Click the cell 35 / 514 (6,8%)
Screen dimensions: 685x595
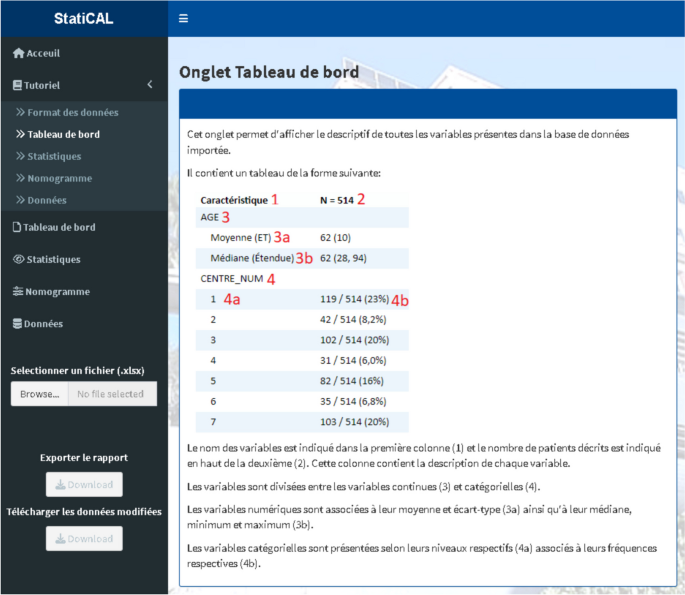coord(353,401)
